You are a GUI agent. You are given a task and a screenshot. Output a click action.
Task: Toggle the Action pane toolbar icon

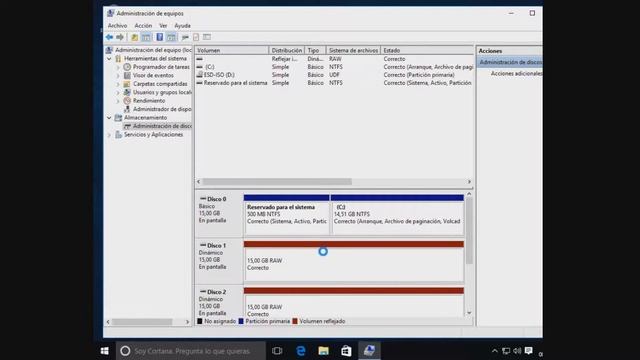tap(171, 37)
